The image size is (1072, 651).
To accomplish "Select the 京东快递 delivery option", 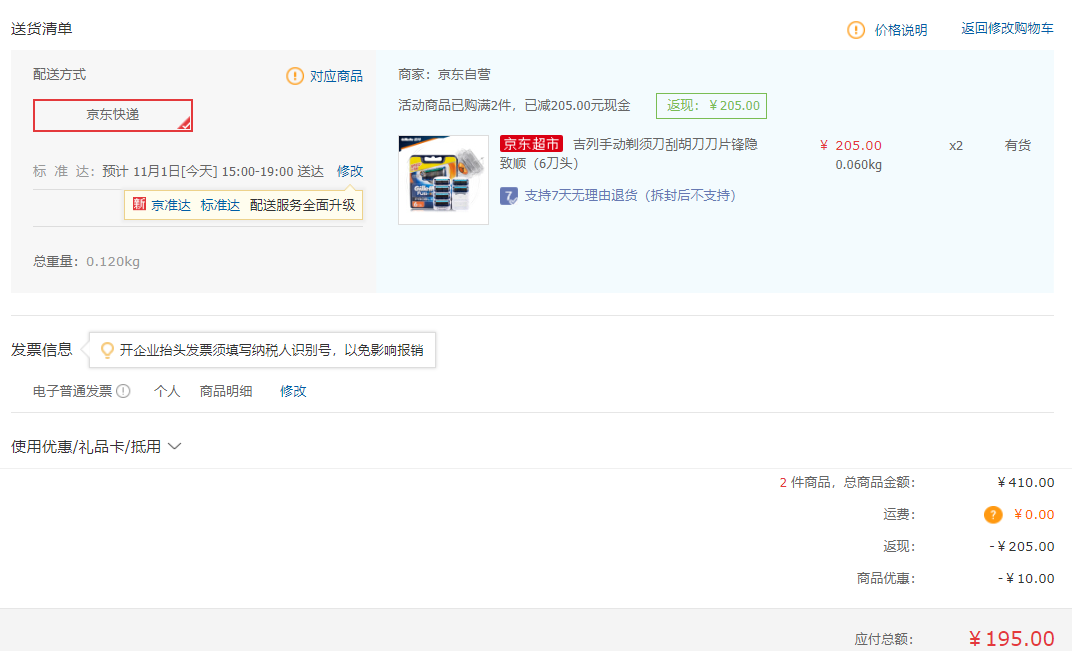I will pos(113,115).
